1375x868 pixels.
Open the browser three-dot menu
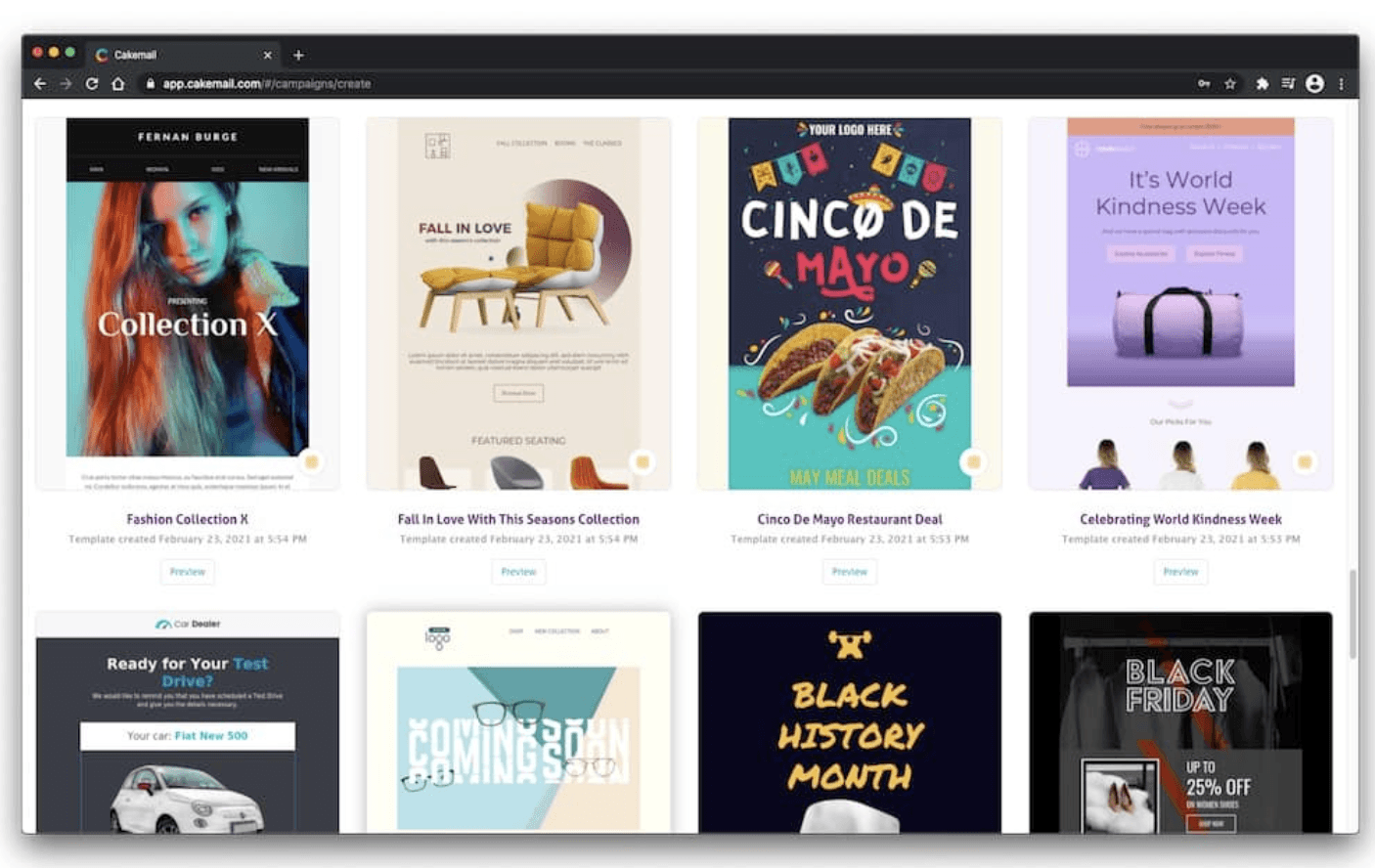[x=1341, y=84]
